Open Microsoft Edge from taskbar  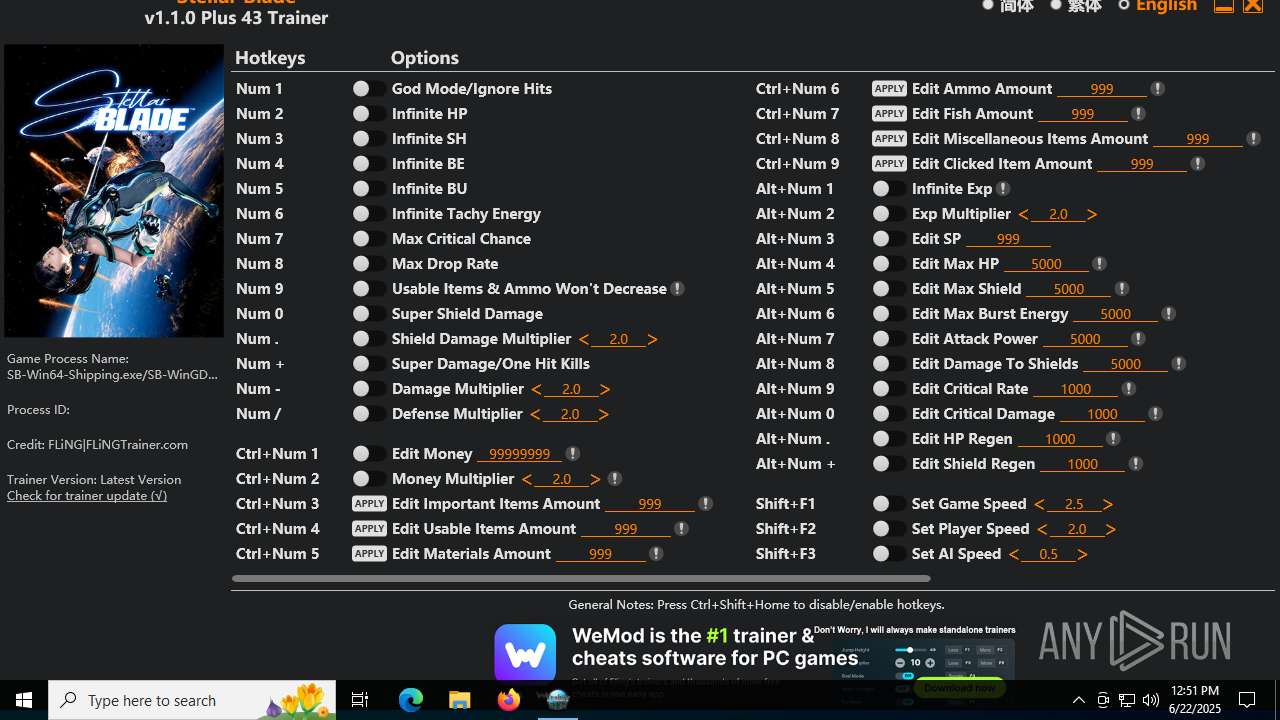410,700
